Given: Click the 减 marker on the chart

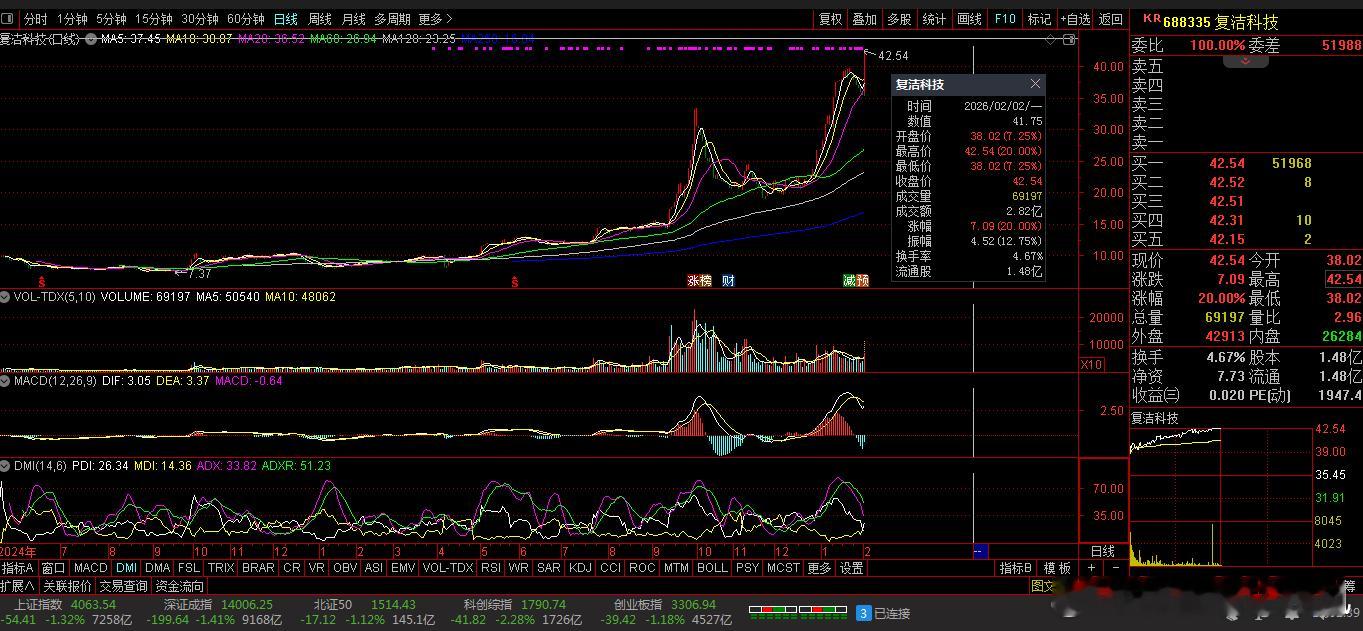Looking at the screenshot, I should (849, 281).
